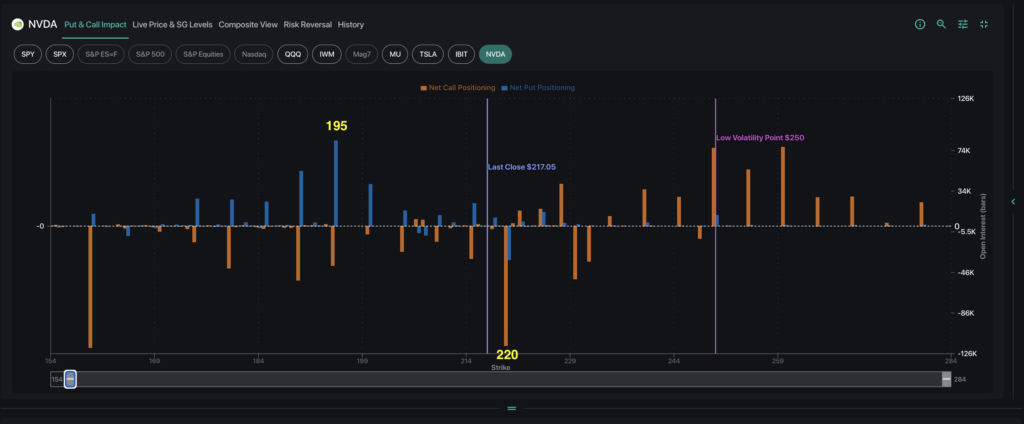
Task: Click the 214 strike axis label
Action: tap(466, 361)
